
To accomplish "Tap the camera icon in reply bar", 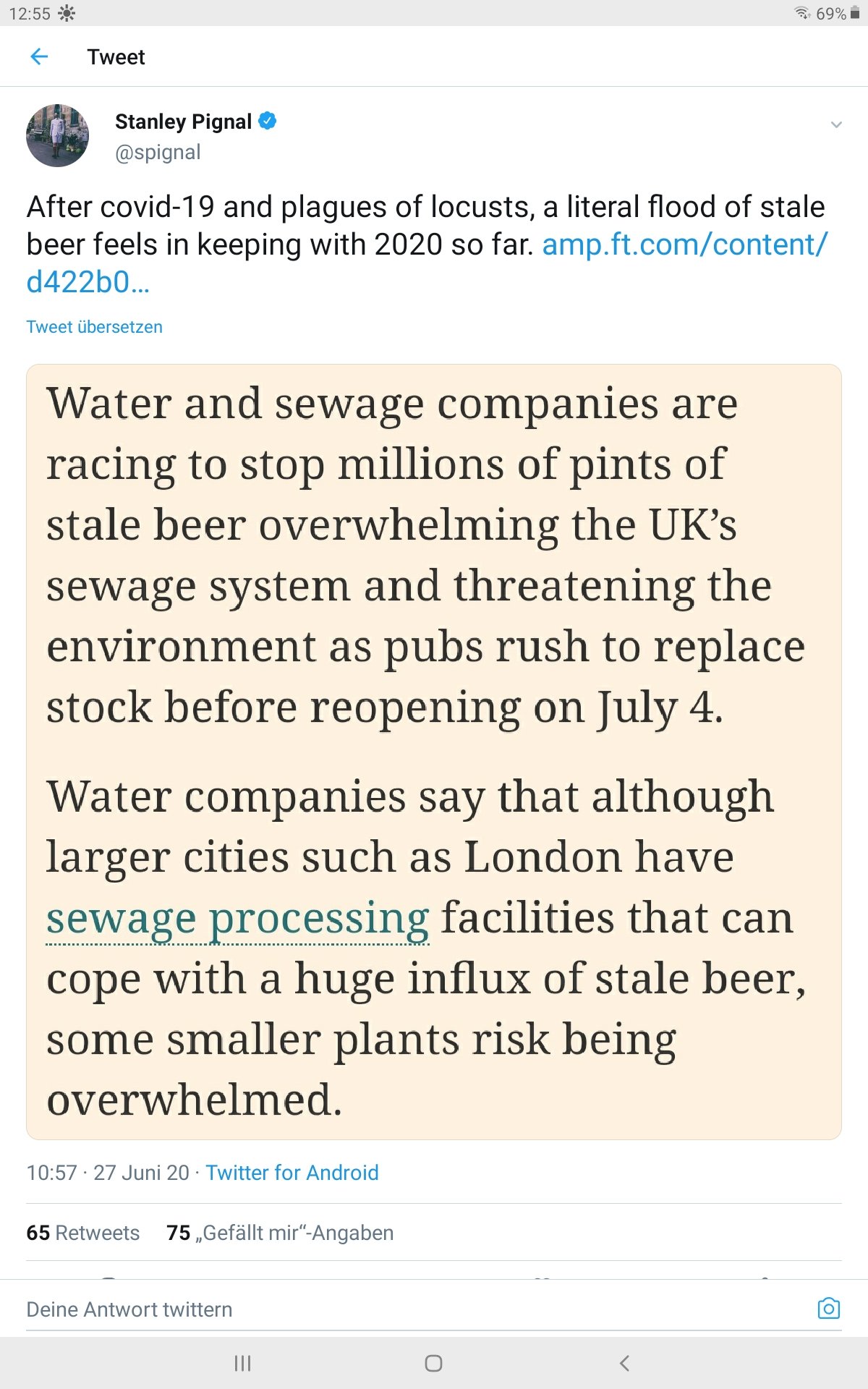I will tap(828, 1309).
